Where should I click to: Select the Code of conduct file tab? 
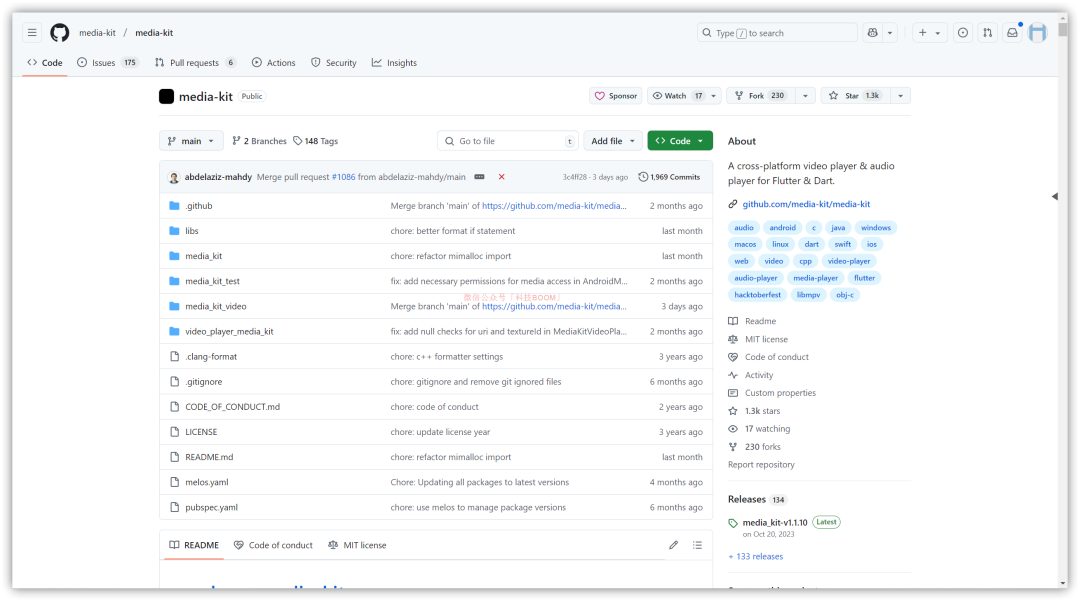click(273, 545)
